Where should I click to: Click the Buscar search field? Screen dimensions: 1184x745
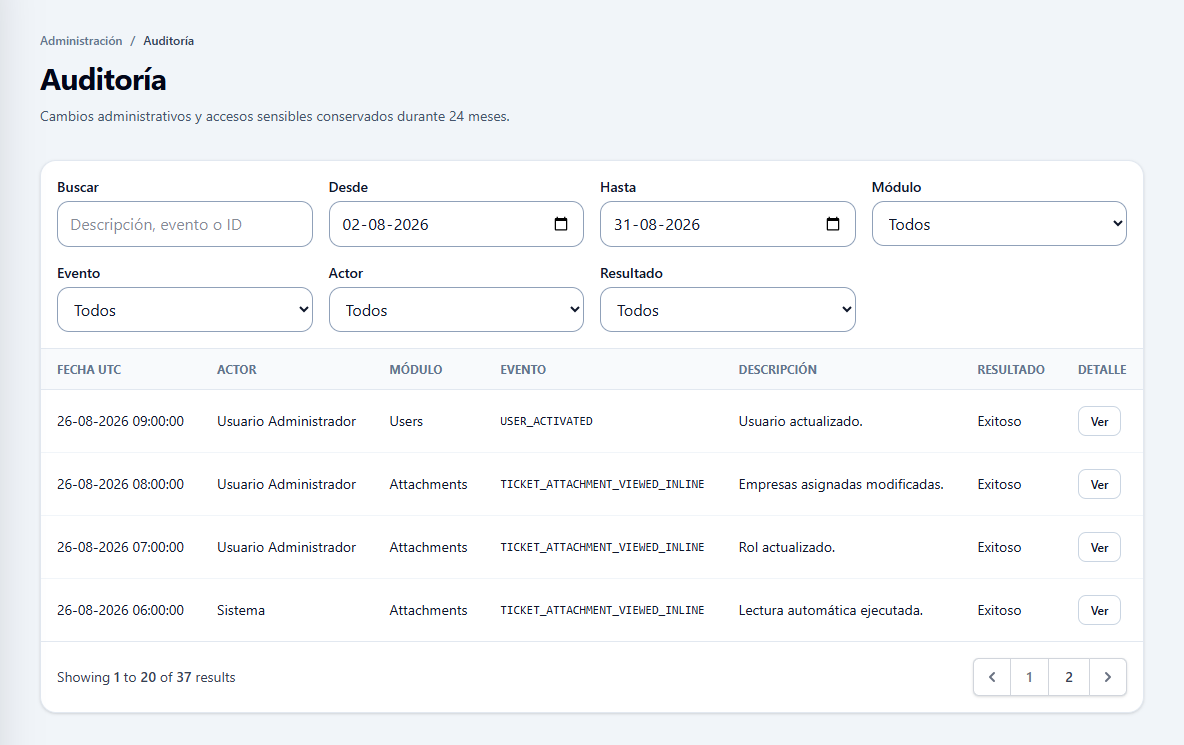coord(185,224)
